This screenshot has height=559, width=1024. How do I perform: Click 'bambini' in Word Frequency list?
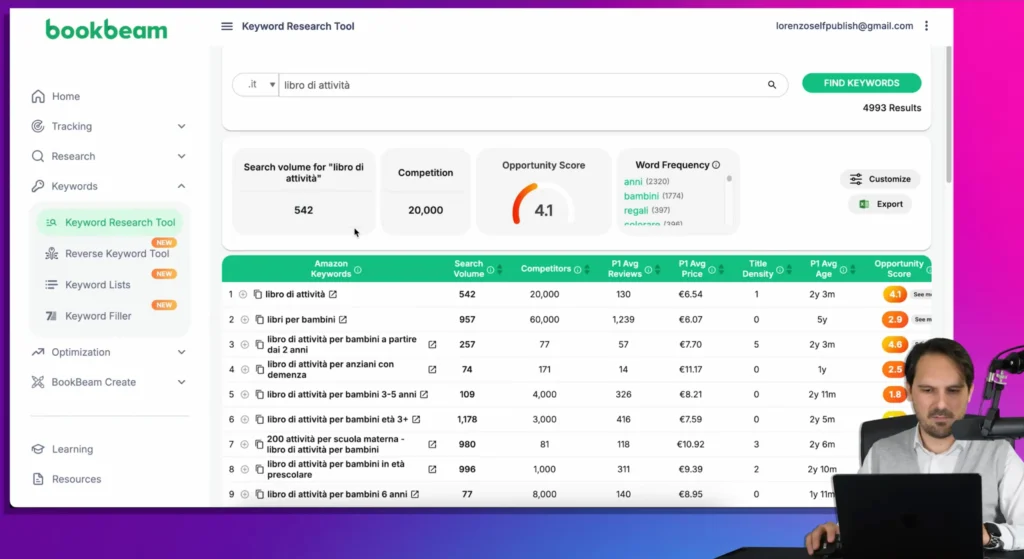point(641,196)
